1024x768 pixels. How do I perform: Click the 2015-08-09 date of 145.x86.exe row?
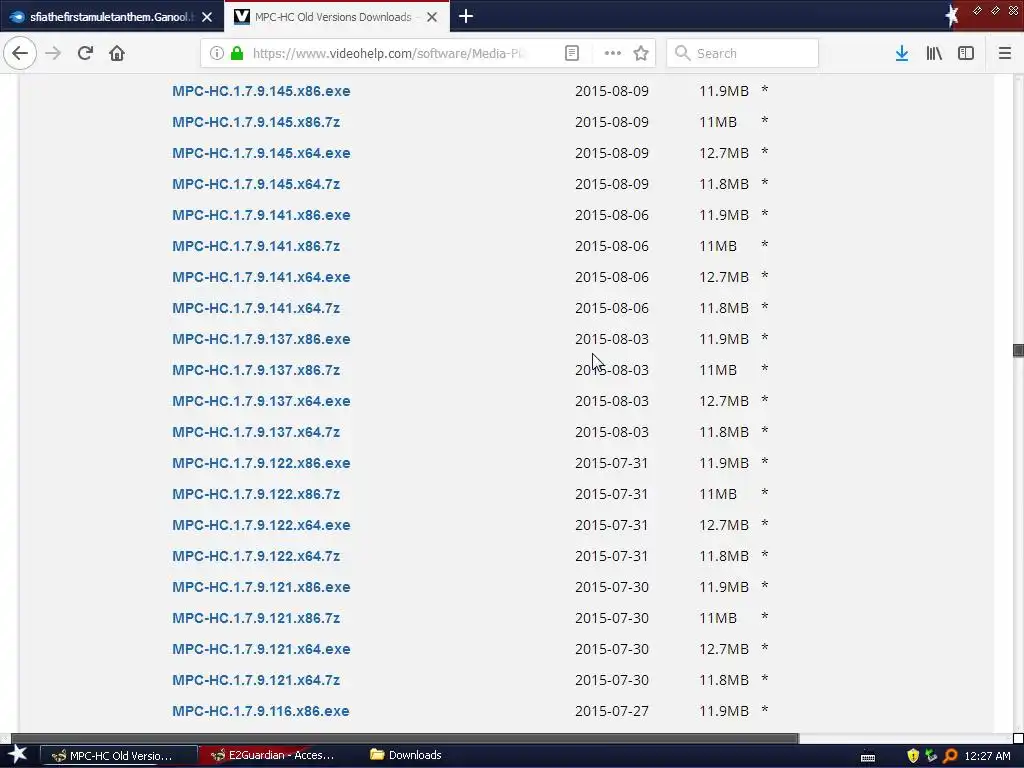click(612, 91)
